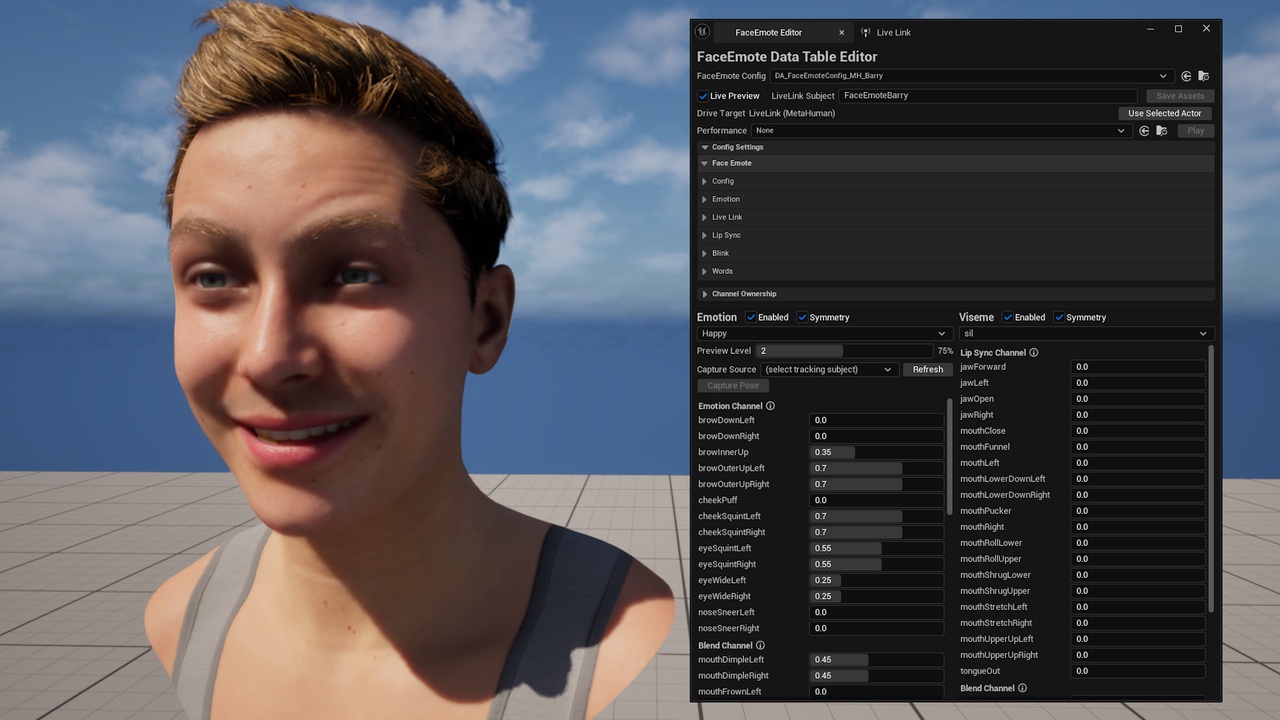Image resolution: width=1280 pixels, height=720 pixels.
Task: Adjust the browOuterUpLeft value slider
Action: (x=876, y=468)
